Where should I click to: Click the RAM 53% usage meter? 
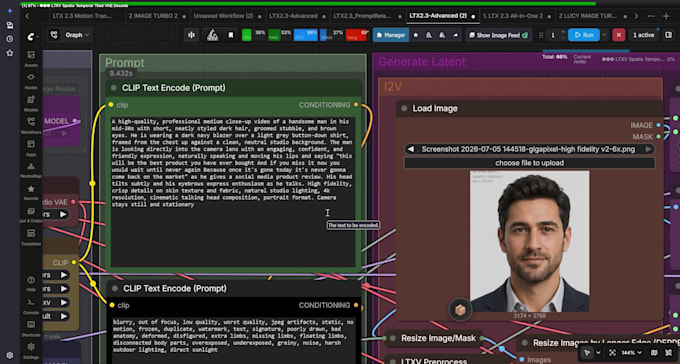279,35
